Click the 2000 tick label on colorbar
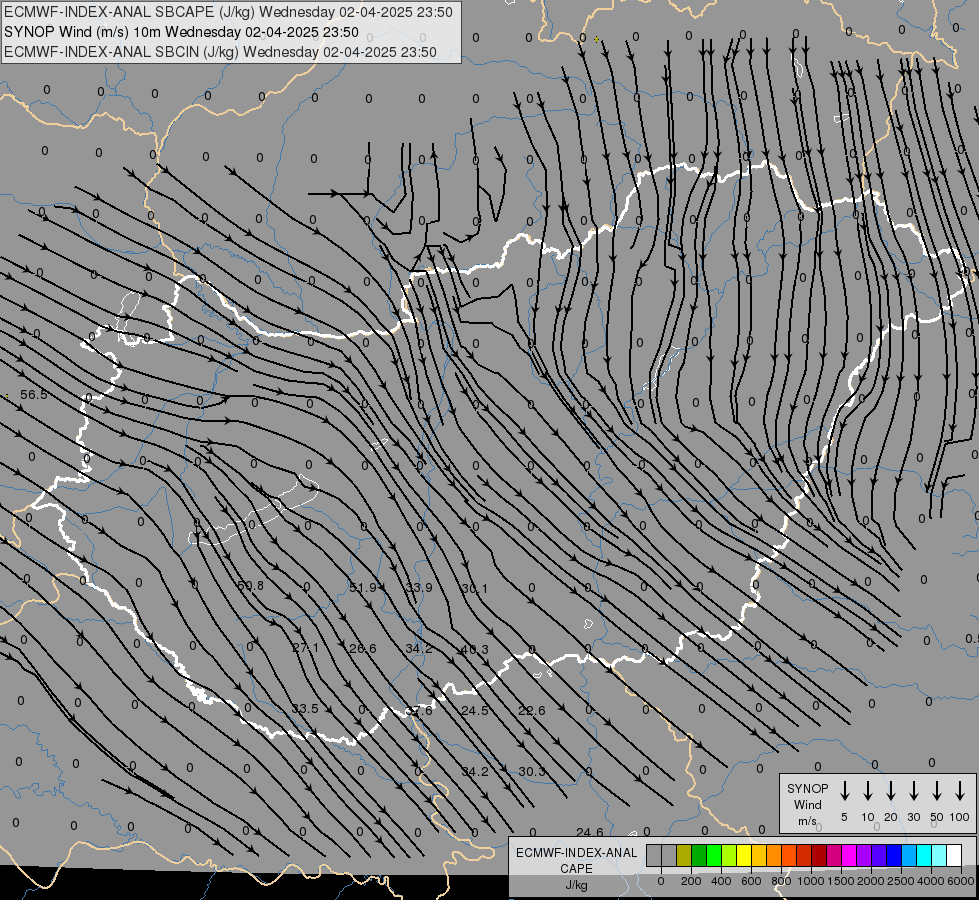 (x=871, y=881)
